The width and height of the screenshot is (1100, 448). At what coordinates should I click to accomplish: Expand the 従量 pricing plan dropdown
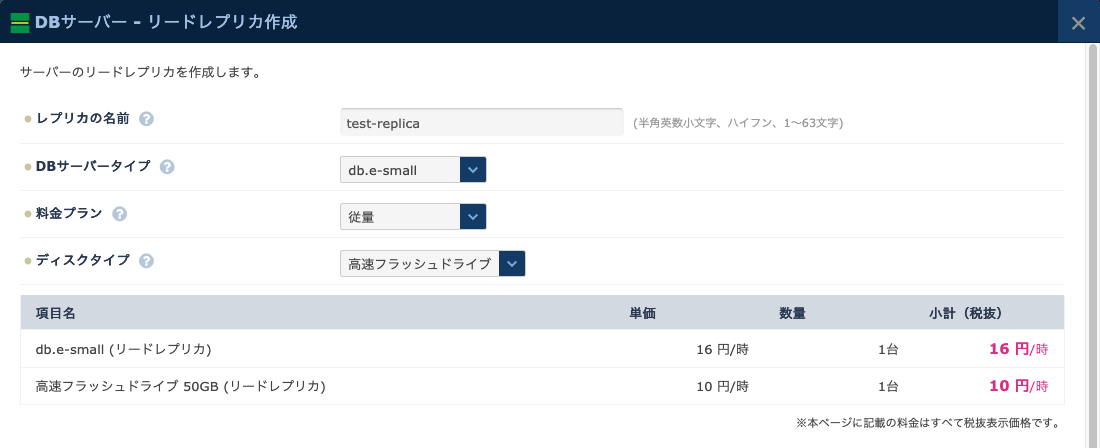pyautogui.click(x=413, y=217)
